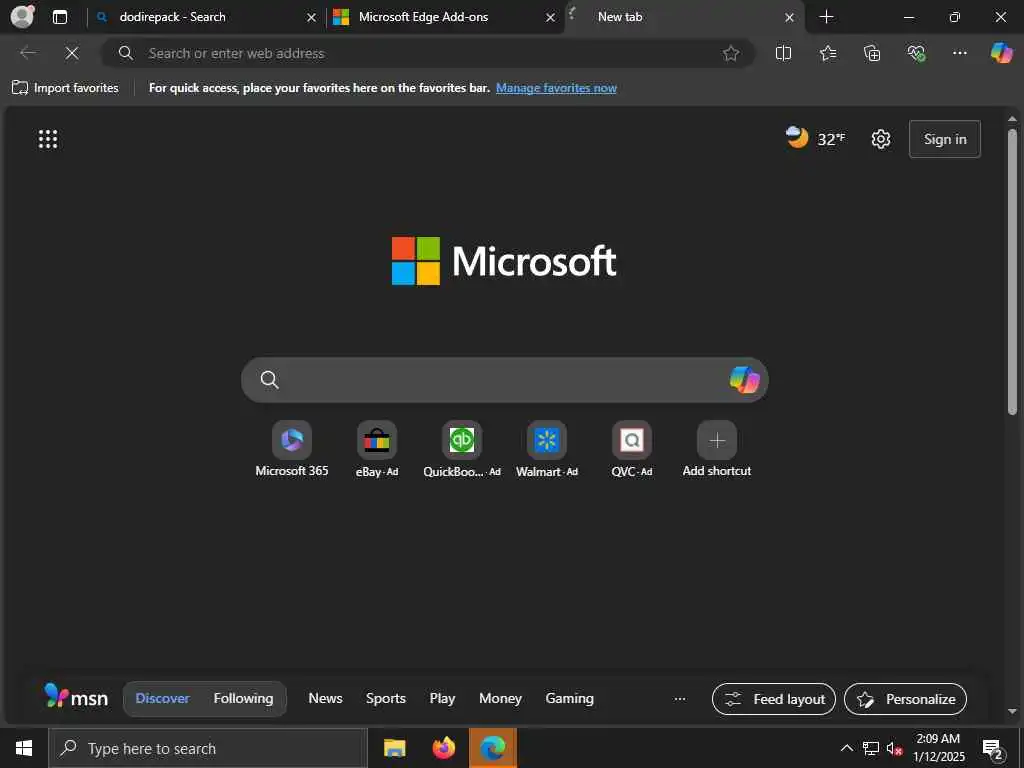Image resolution: width=1024 pixels, height=768 pixels.
Task: Open Sports feed category
Action: pos(385,698)
